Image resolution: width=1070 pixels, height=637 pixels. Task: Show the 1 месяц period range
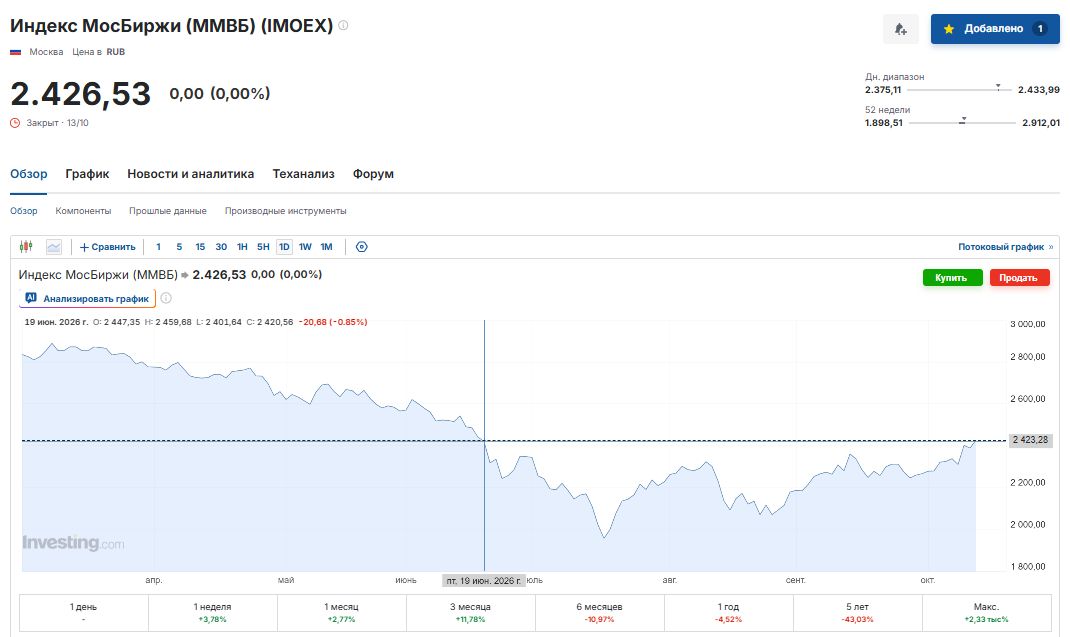pyautogui.click(x=341, y=612)
